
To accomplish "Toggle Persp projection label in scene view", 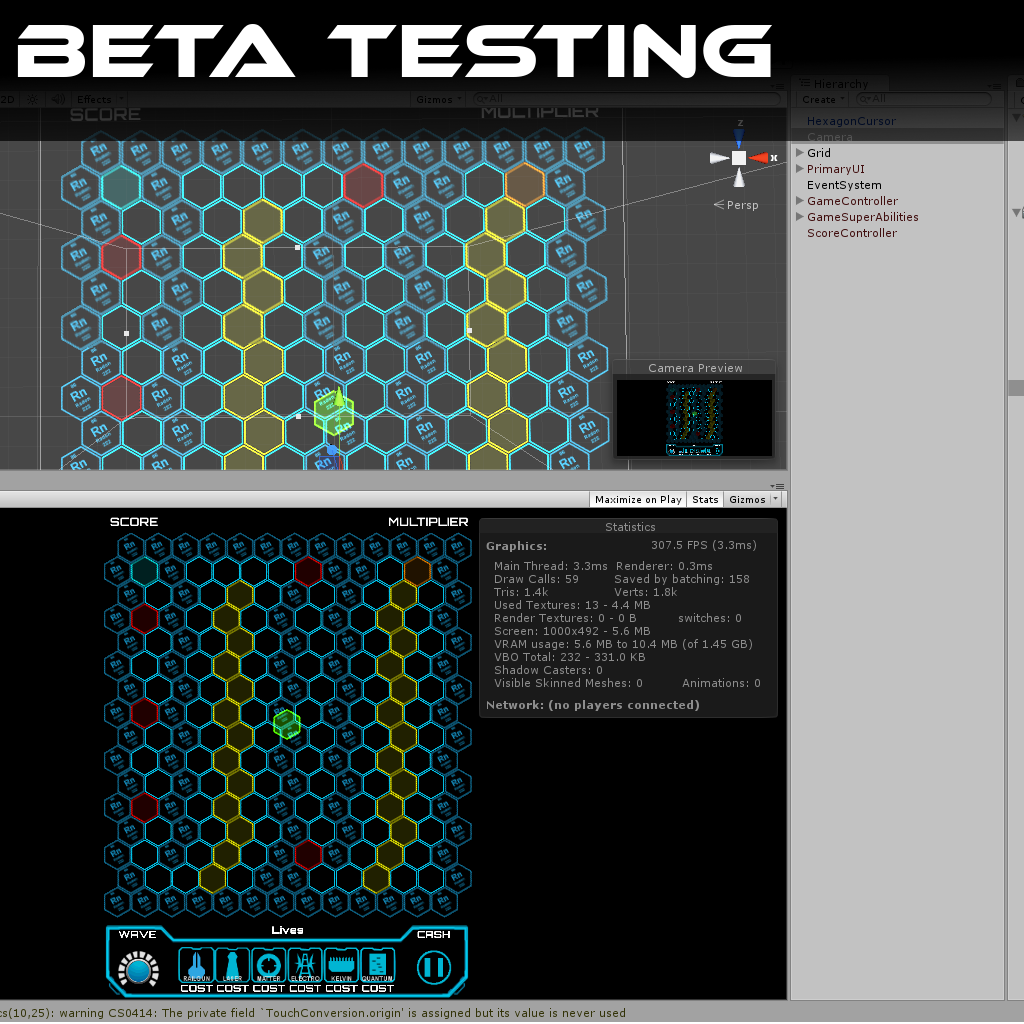I will [x=736, y=205].
